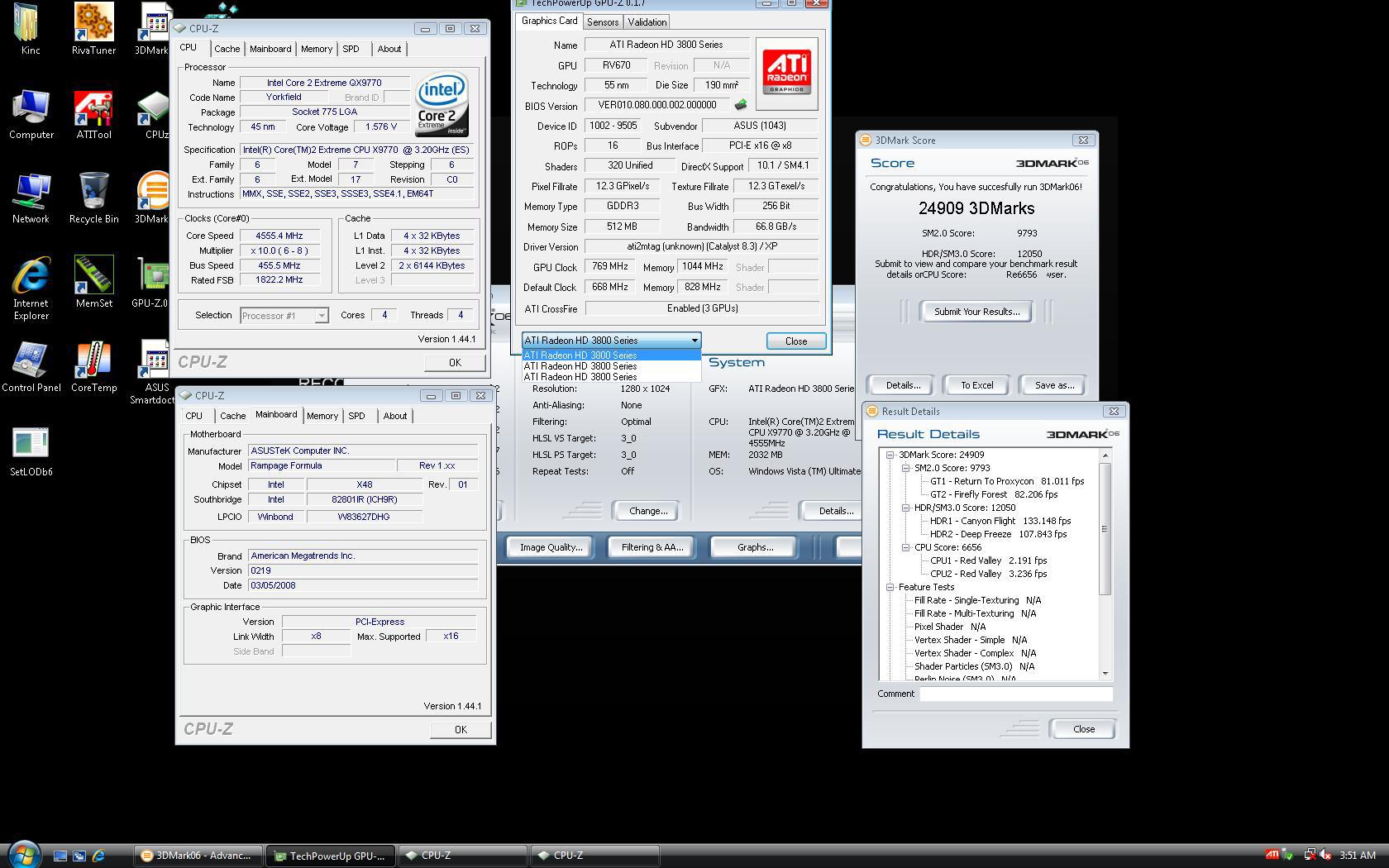Click the ATI Radeon Graphics logo
The height and width of the screenshot is (868, 1389).
click(x=786, y=73)
